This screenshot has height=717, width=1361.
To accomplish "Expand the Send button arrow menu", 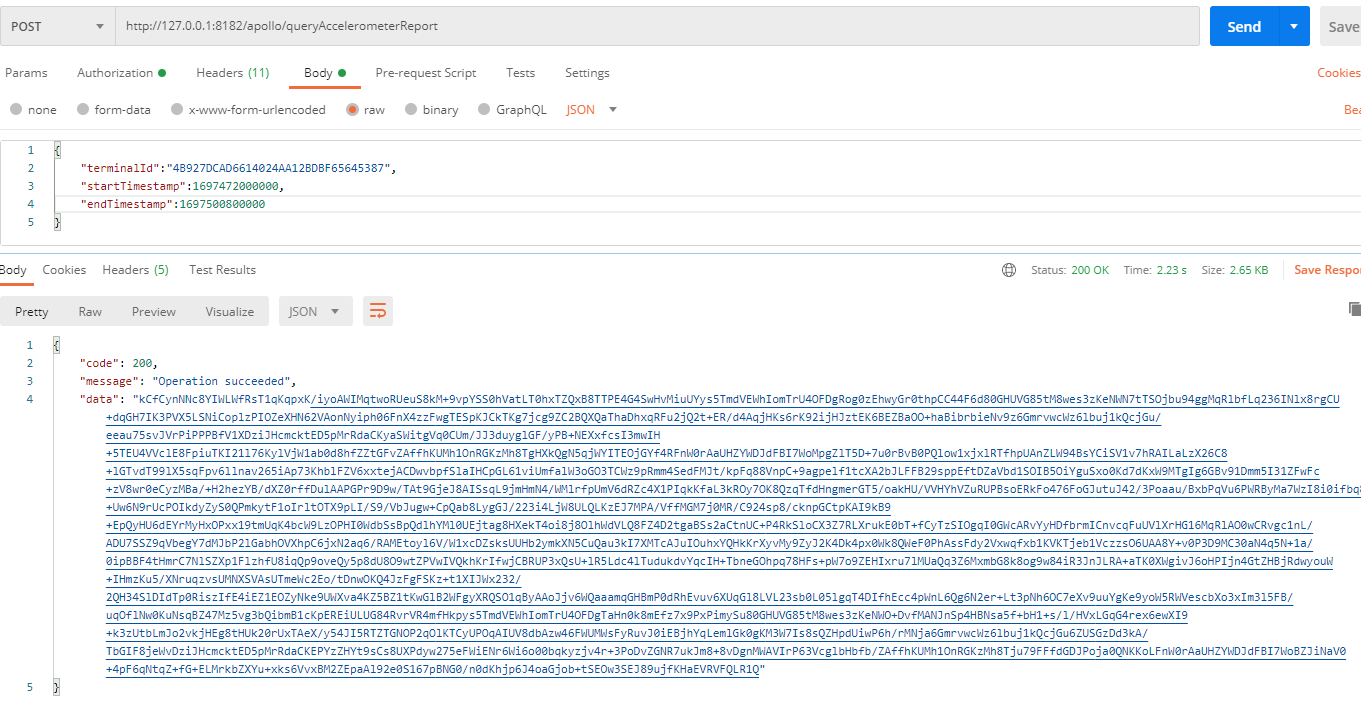I will [x=1294, y=26].
